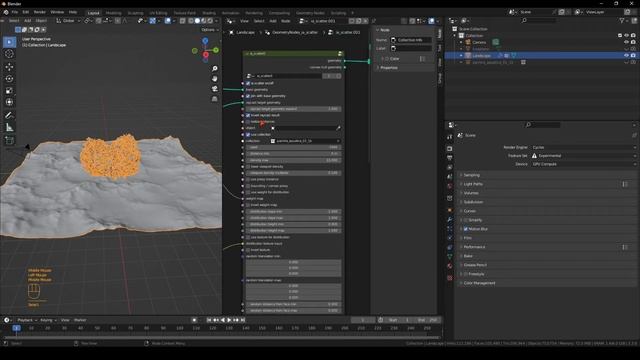Screen dimensions: 640x360
Task: Click the density max value slider
Action: [293, 160]
